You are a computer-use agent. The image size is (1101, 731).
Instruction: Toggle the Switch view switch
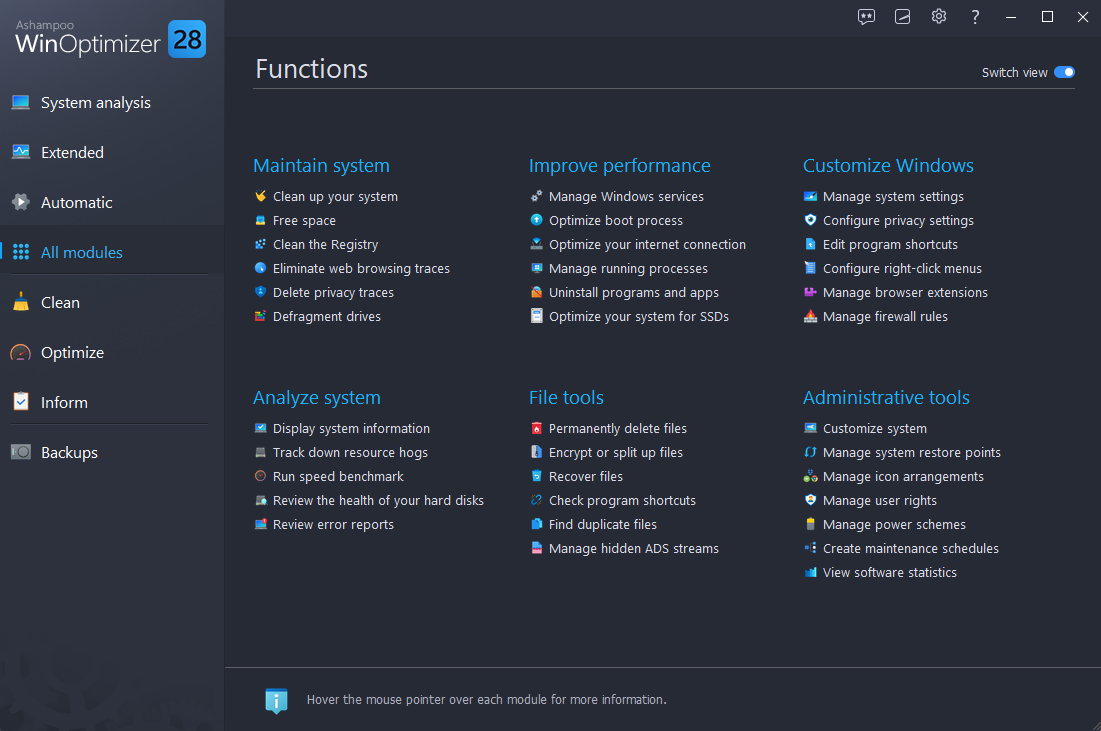click(x=1063, y=72)
